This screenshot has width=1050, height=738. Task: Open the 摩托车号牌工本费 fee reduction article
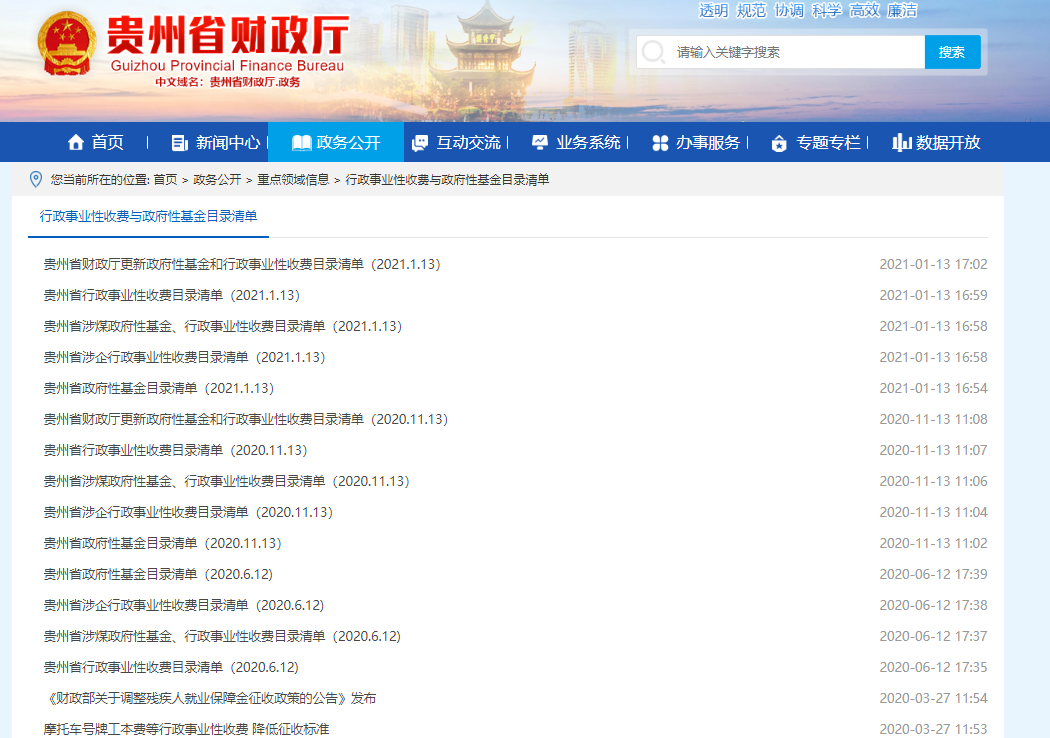(x=186, y=729)
